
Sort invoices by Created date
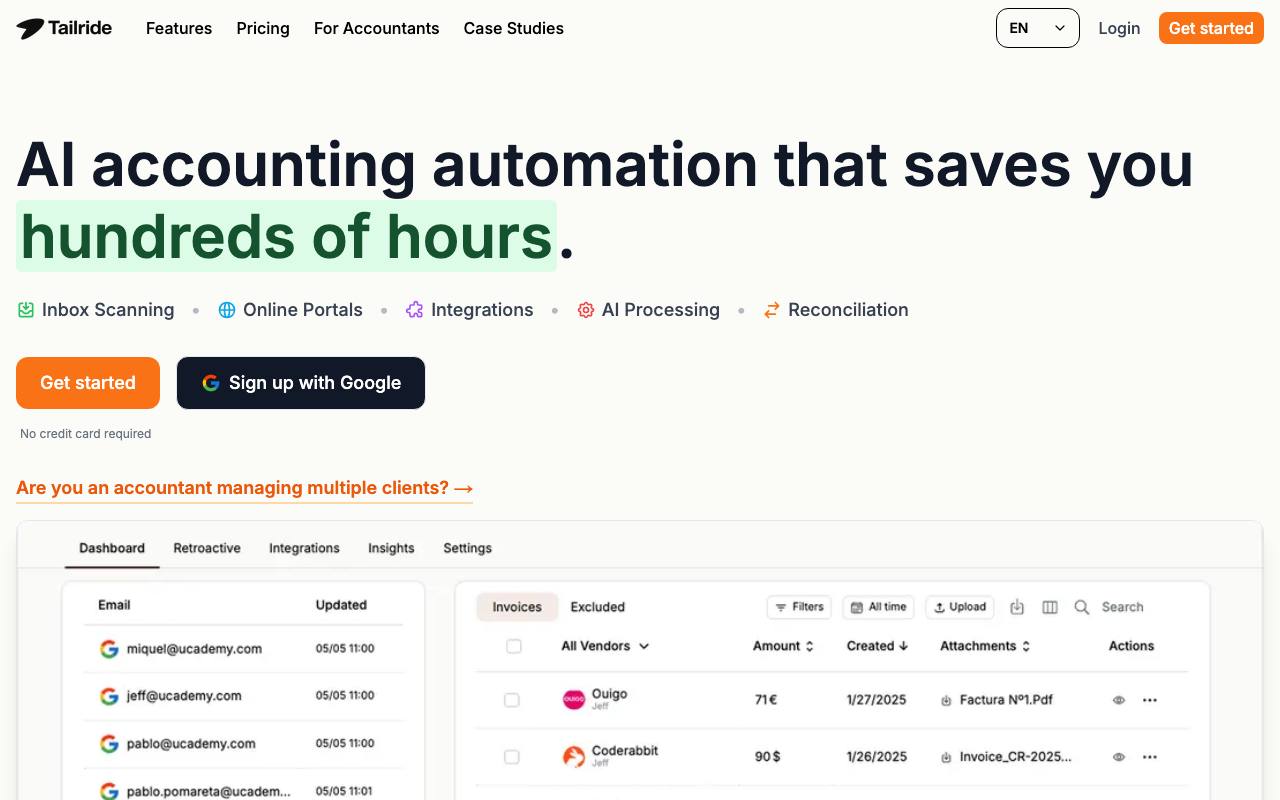coord(877,646)
